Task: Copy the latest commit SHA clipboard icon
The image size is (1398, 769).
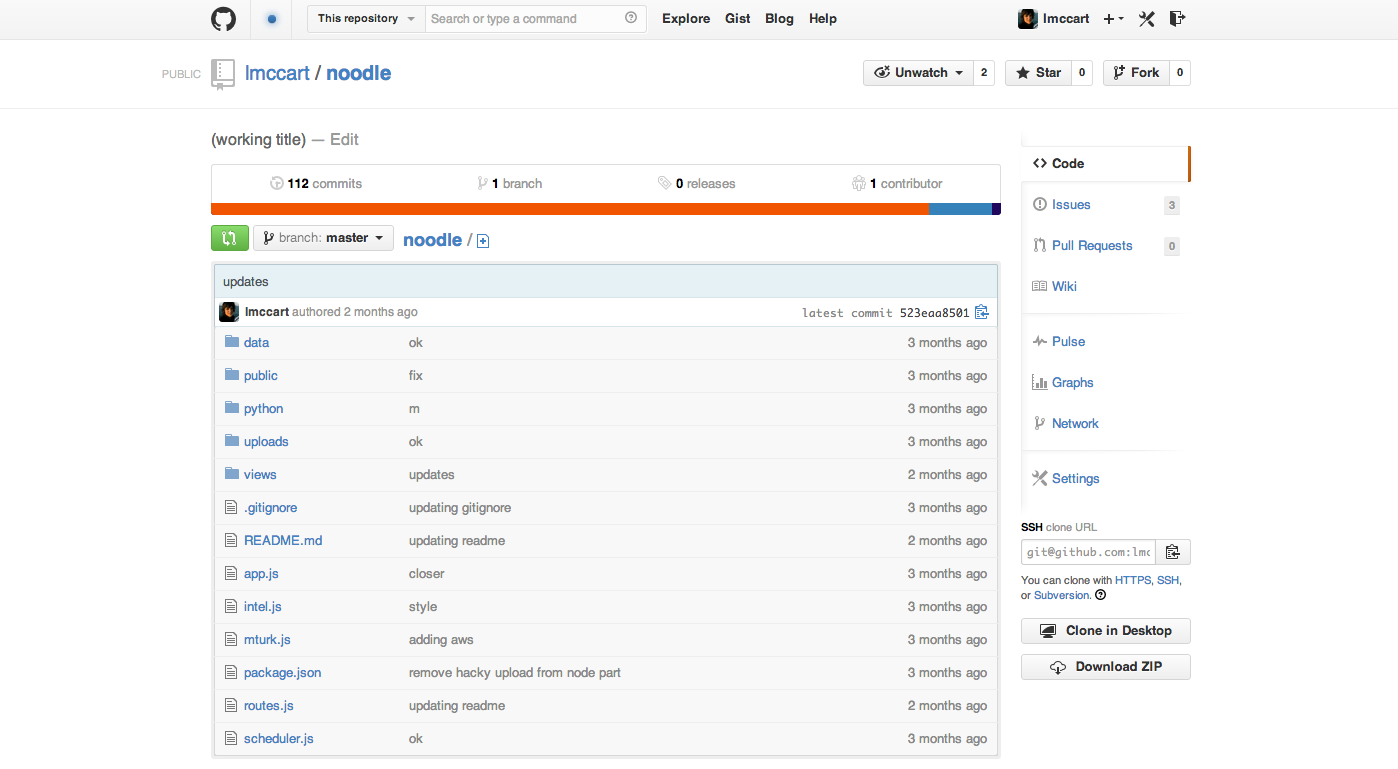Action: pos(982,312)
